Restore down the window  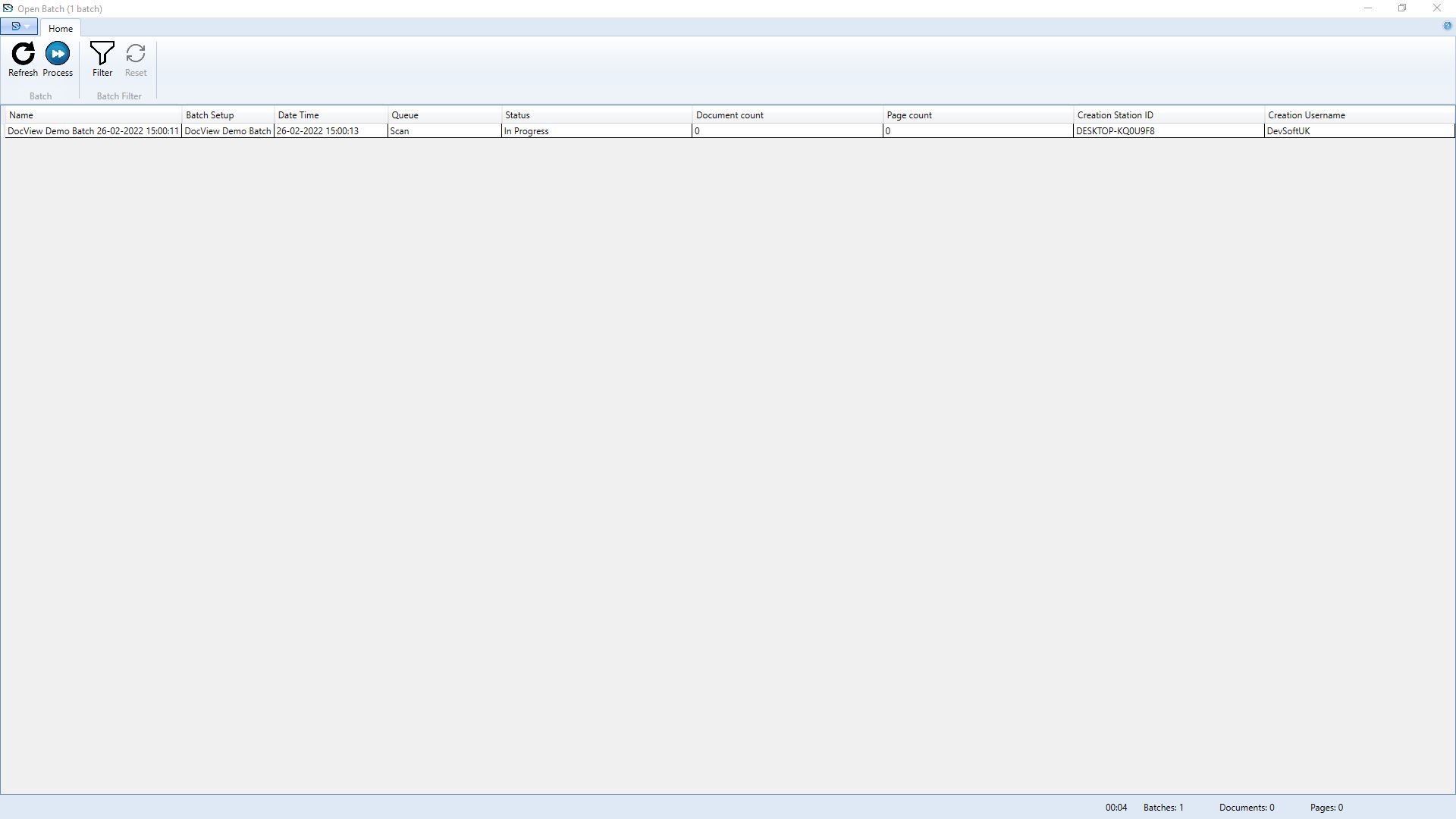(x=1402, y=8)
